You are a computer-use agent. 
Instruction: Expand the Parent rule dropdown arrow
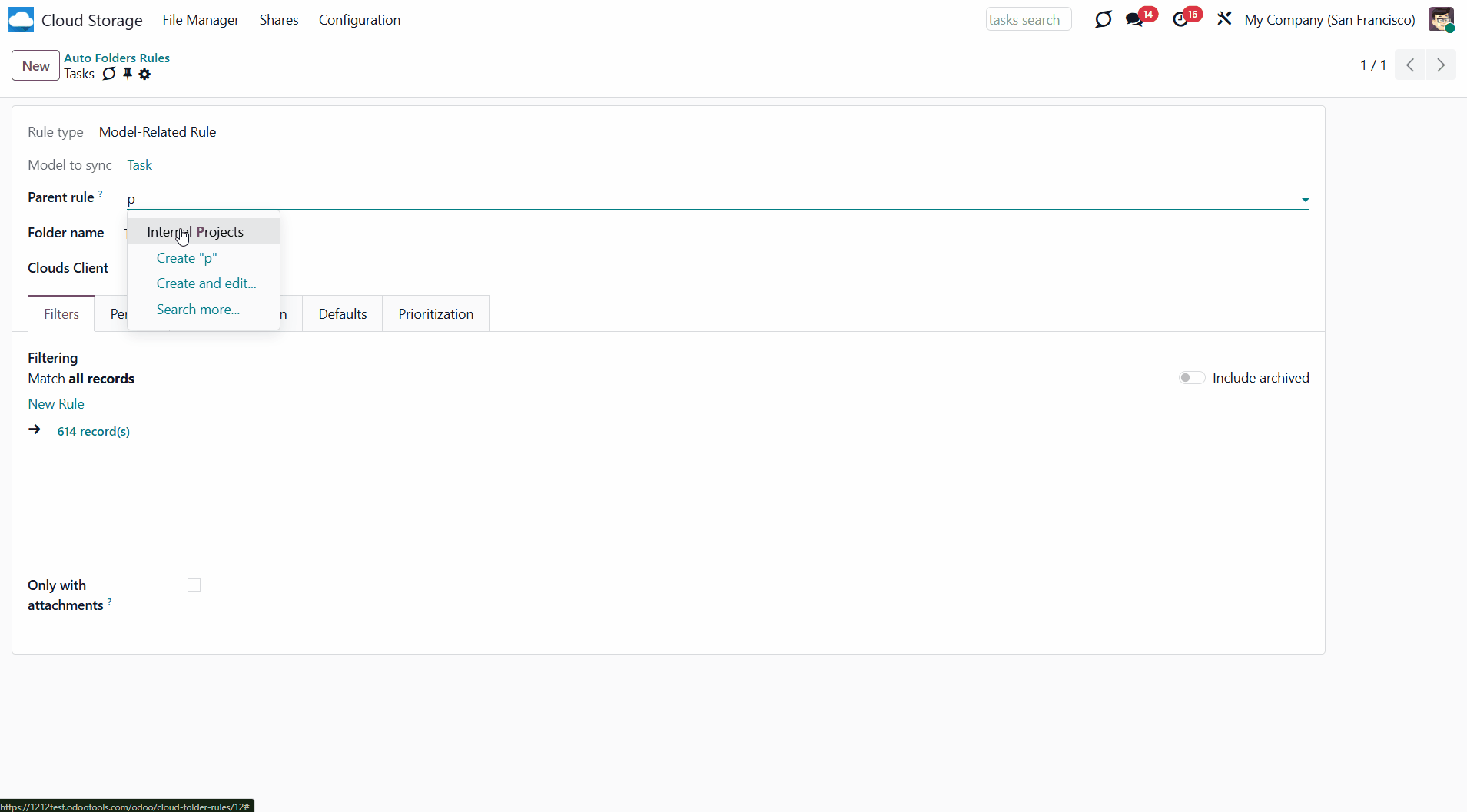pyautogui.click(x=1305, y=200)
